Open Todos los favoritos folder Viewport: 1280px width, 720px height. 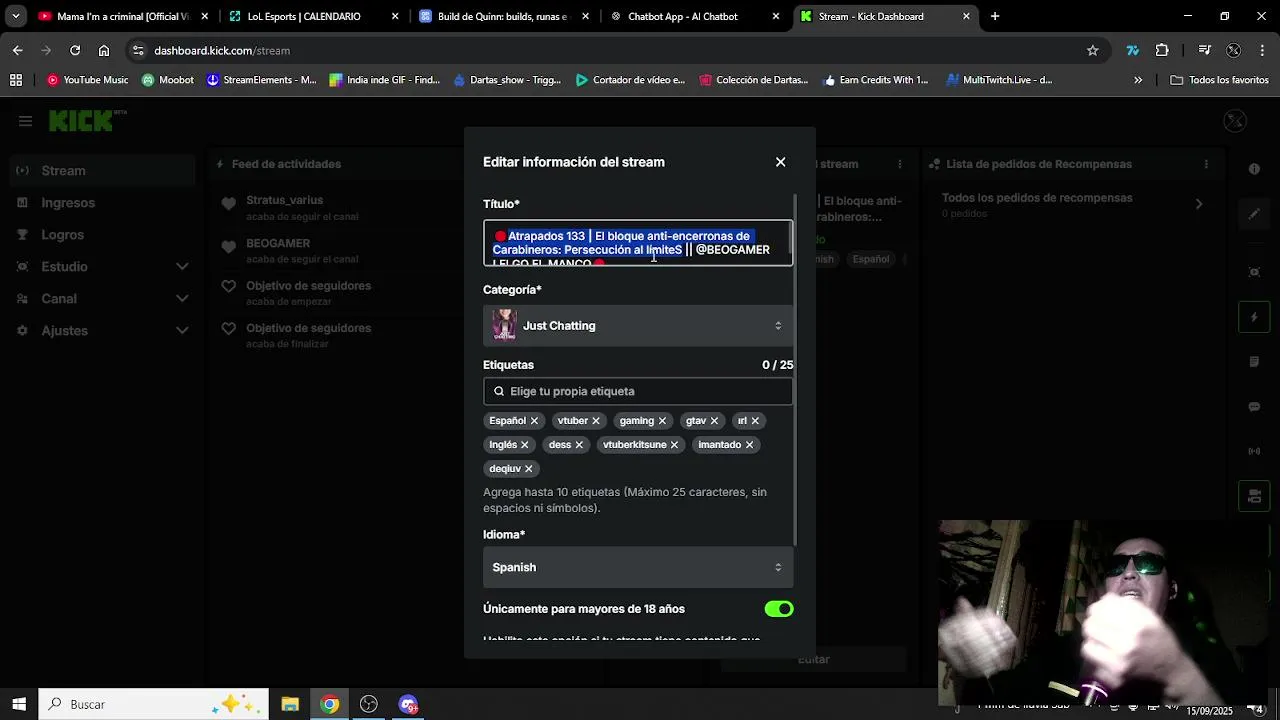click(x=1220, y=80)
